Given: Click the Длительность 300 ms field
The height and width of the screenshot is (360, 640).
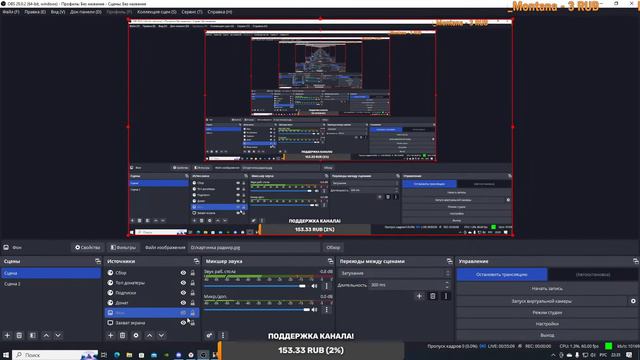Looking at the screenshot, I should point(410,284).
